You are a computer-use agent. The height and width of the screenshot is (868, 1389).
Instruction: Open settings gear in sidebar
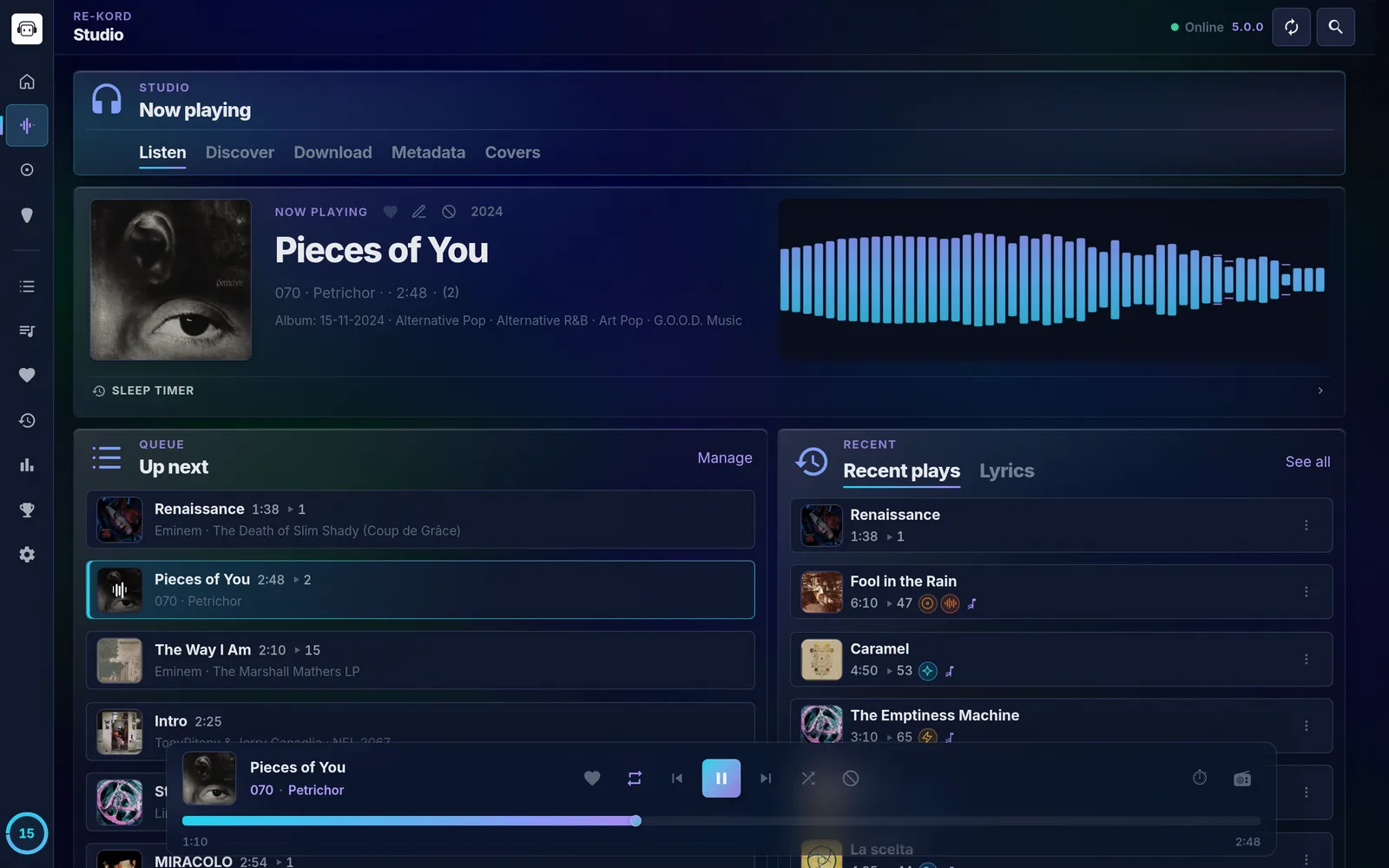(x=27, y=555)
